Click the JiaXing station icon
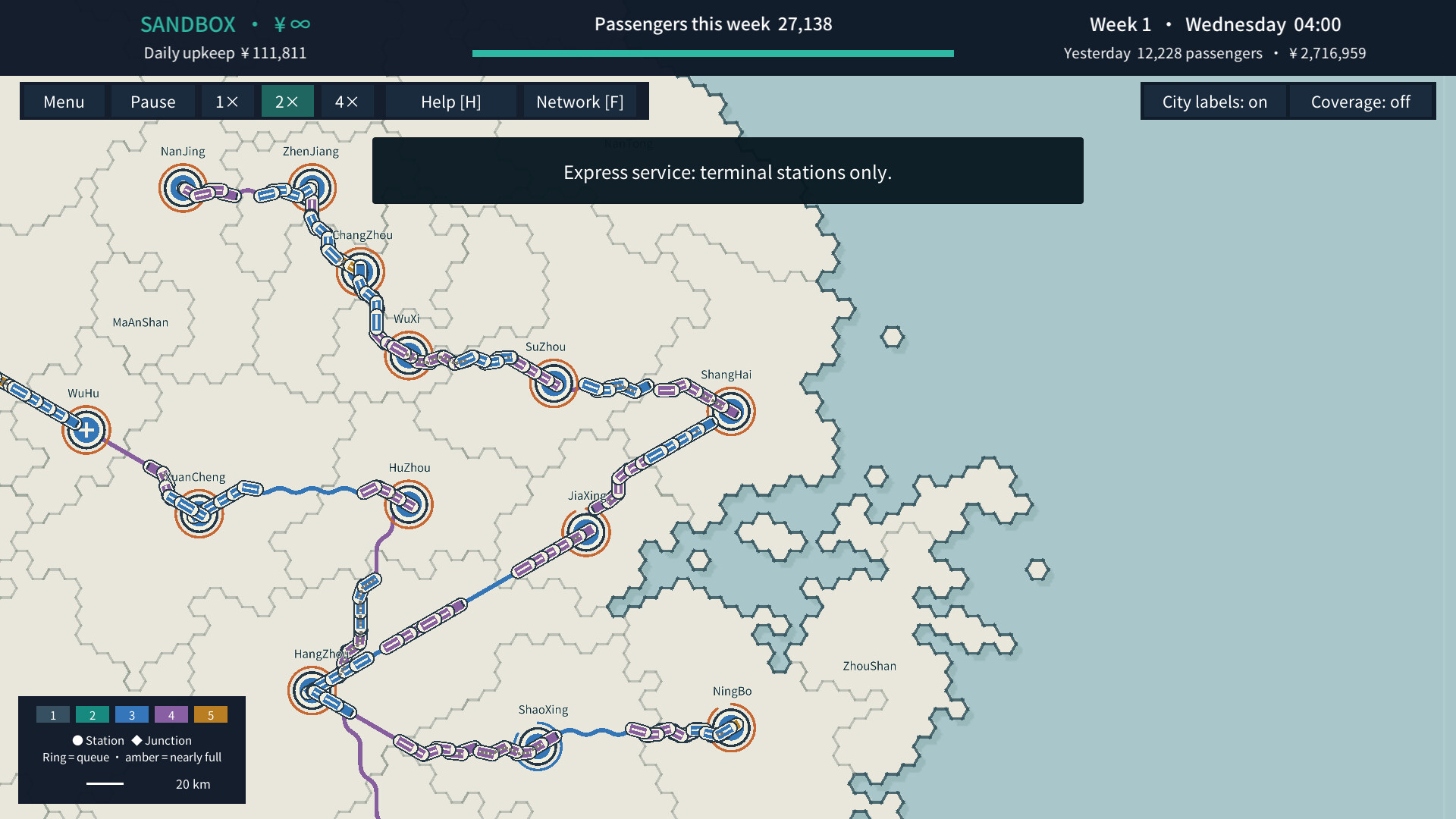Screen dimensions: 1456x819 (x=586, y=532)
